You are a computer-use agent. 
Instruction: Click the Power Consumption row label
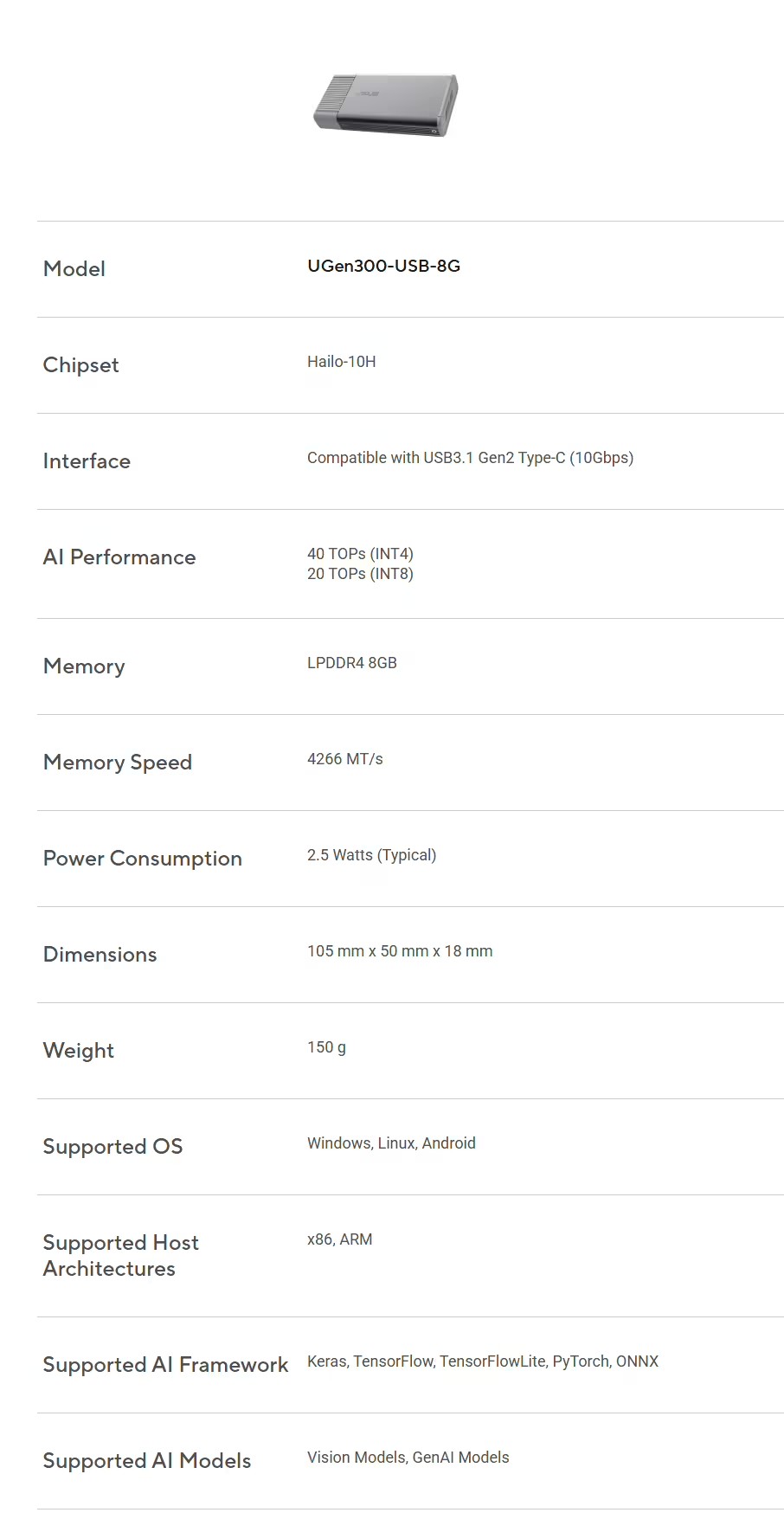pyautogui.click(x=143, y=859)
